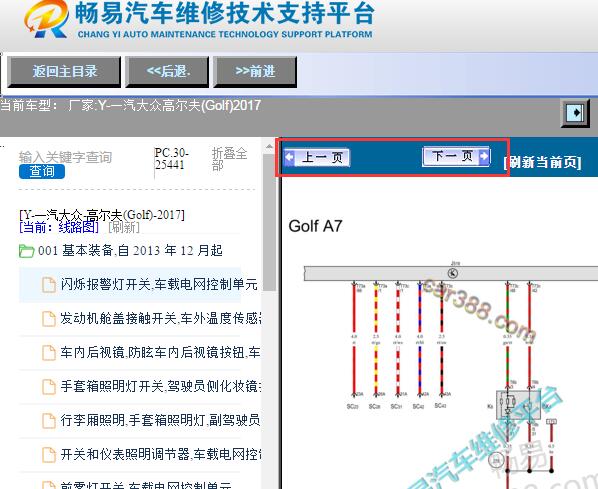Click SC42 fuse label in diagram
598x489 pixels.
point(418,407)
